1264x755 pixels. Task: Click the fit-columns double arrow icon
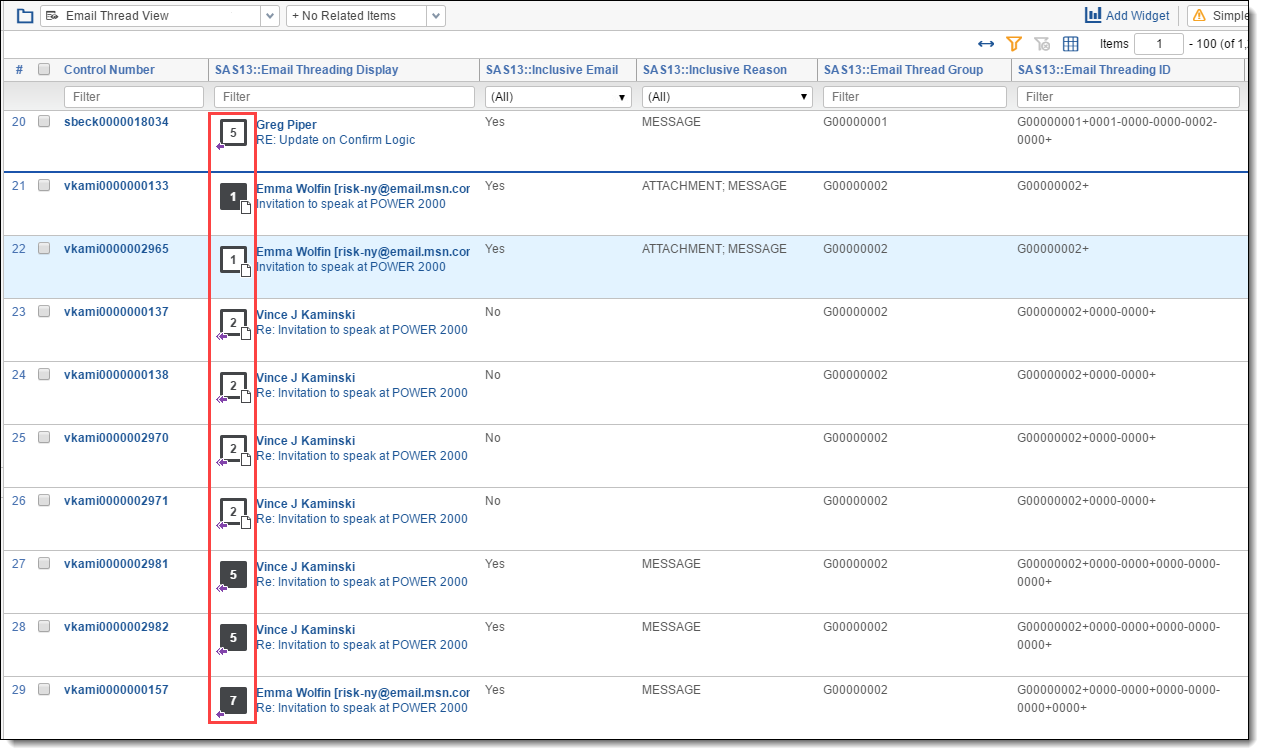(986, 44)
